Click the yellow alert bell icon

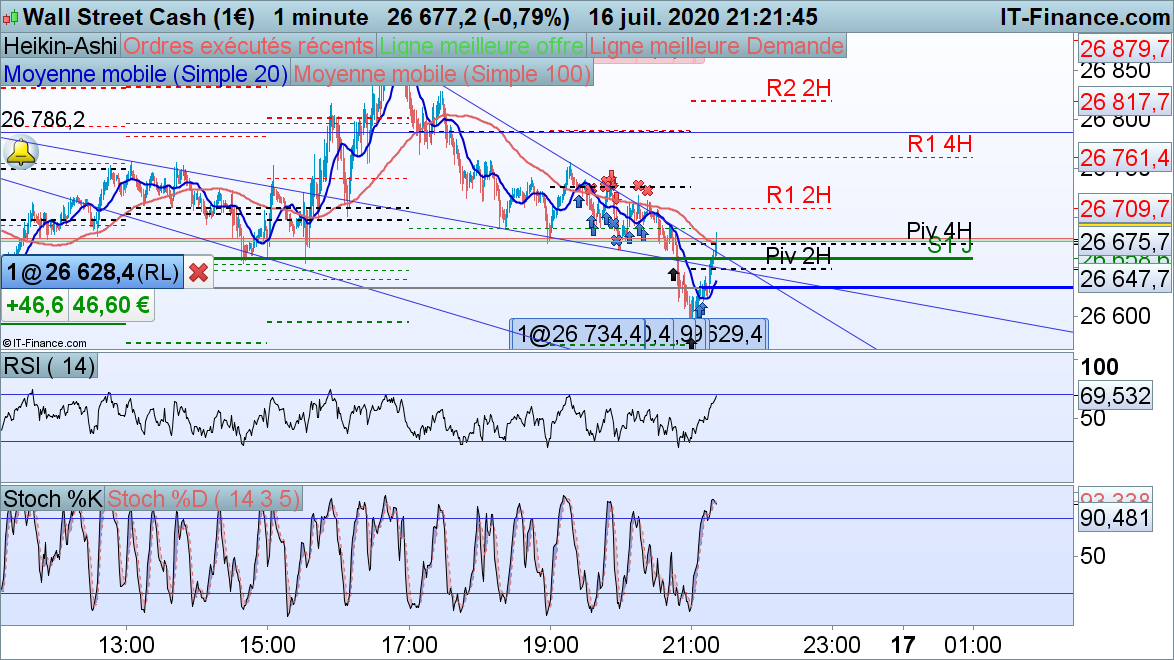pos(21,152)
